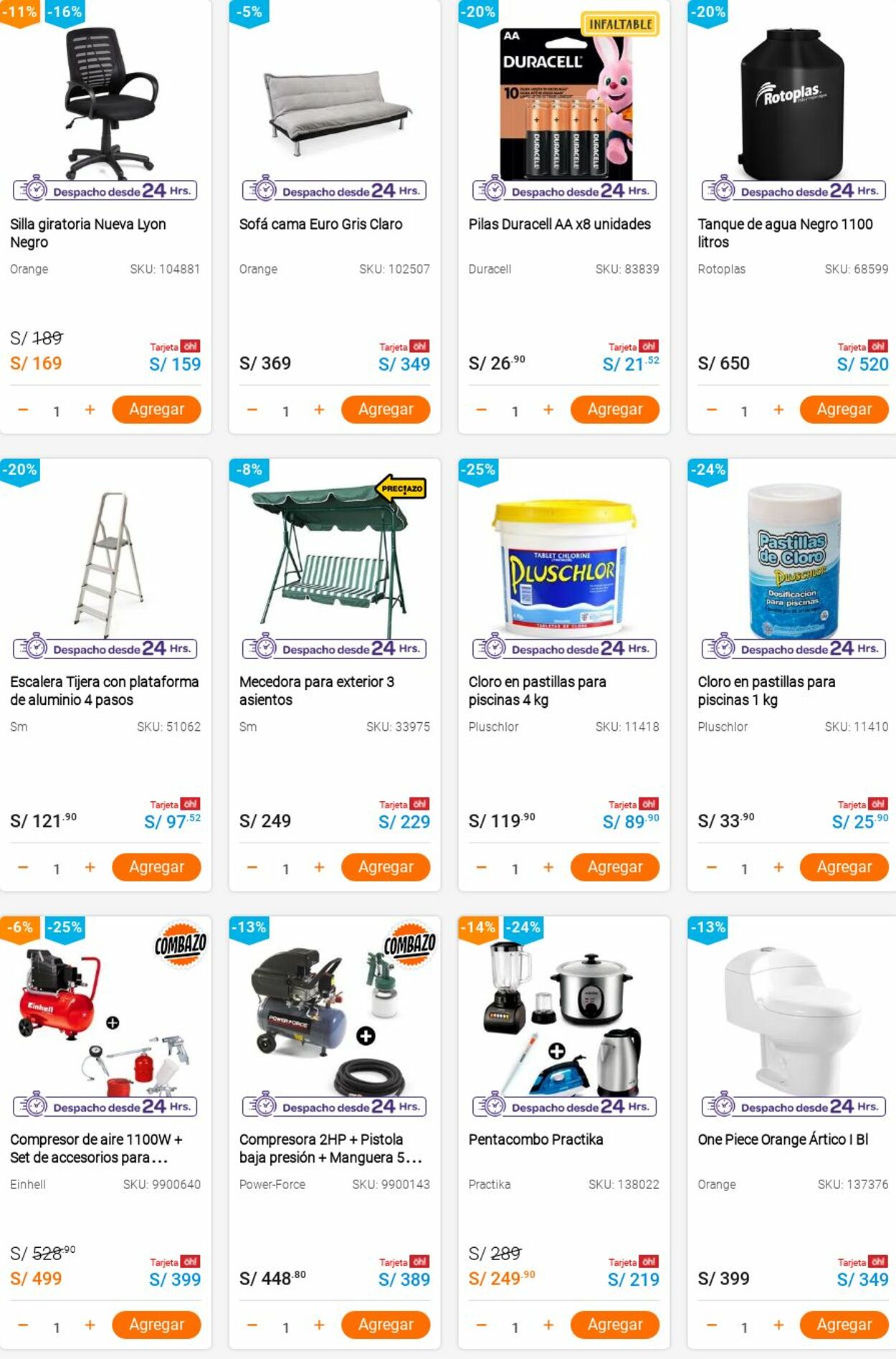Decrease quantity for Sofá cama Euro Gris

point(252,409)
